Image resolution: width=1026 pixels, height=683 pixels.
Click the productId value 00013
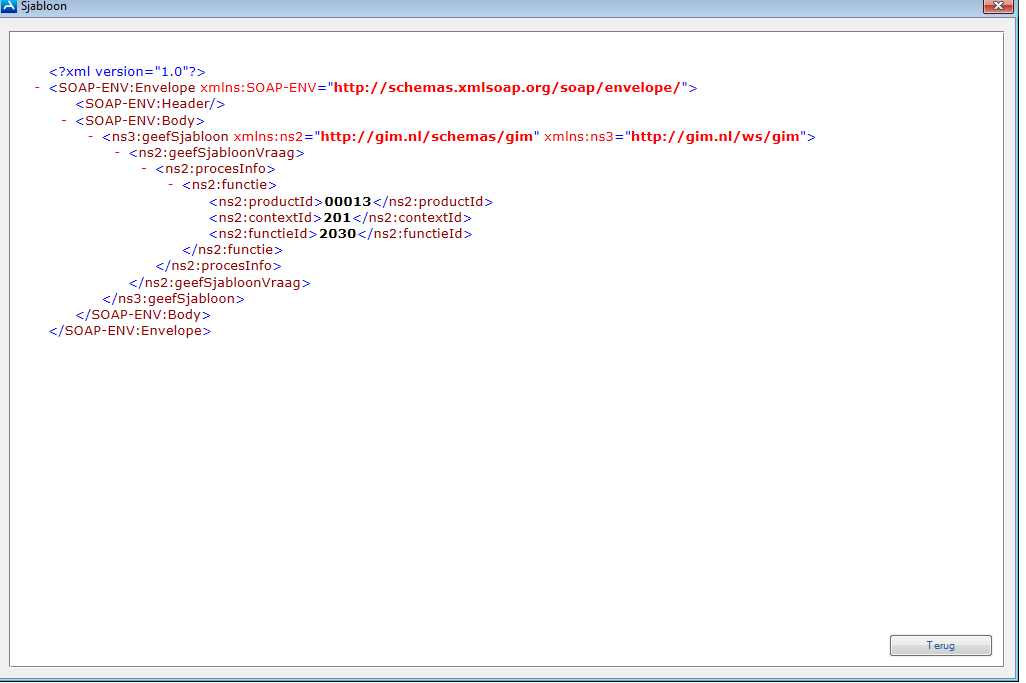(x=347, y=202)
